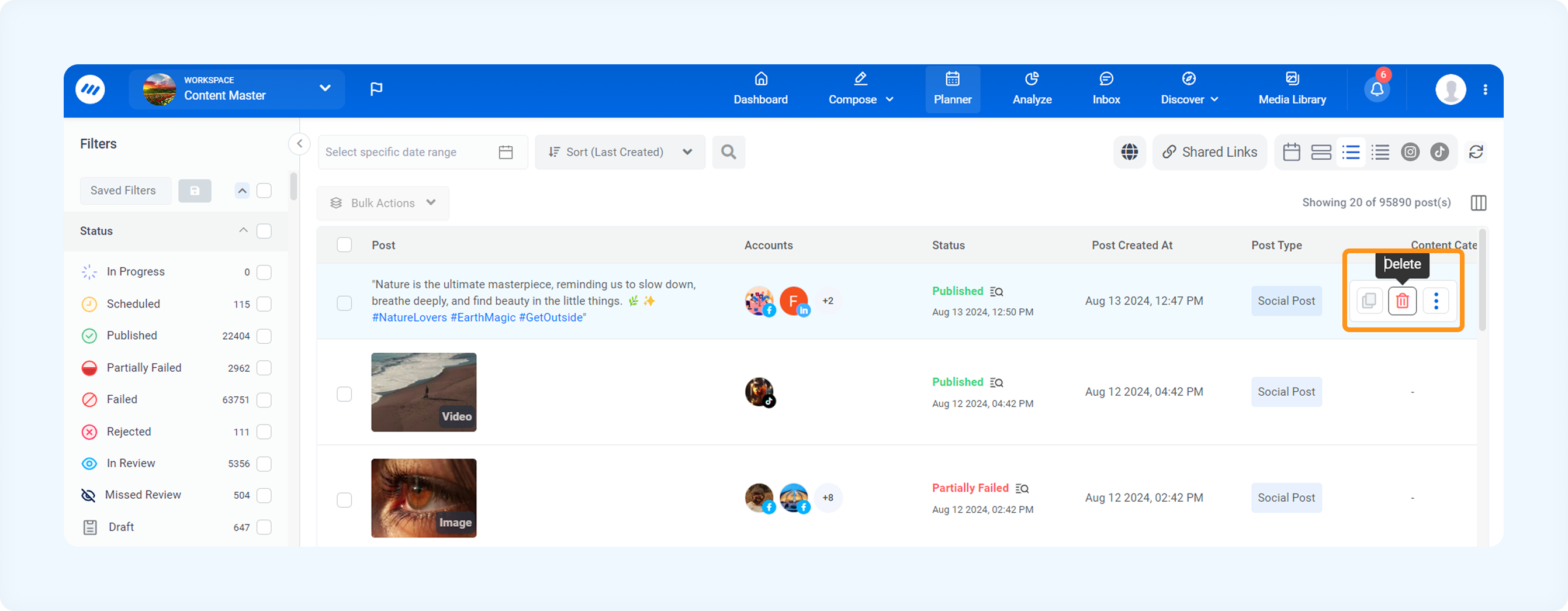Viewport: 1568px width, 611px height.
Task: Check the In Review status filter
Action: 264,464
